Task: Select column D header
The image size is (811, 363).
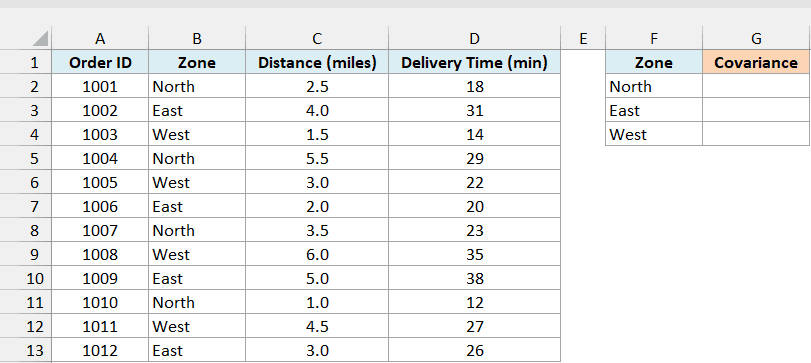Action: [474, 38]
